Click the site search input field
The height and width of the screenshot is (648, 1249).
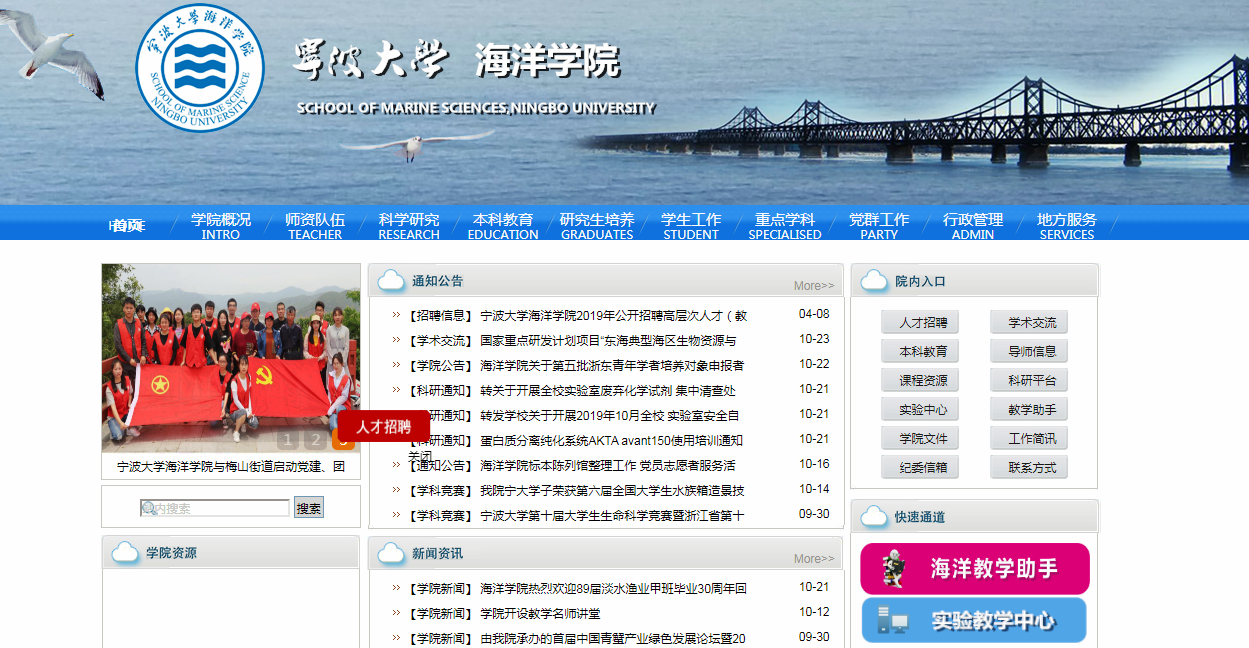click(x=222, y=508)
